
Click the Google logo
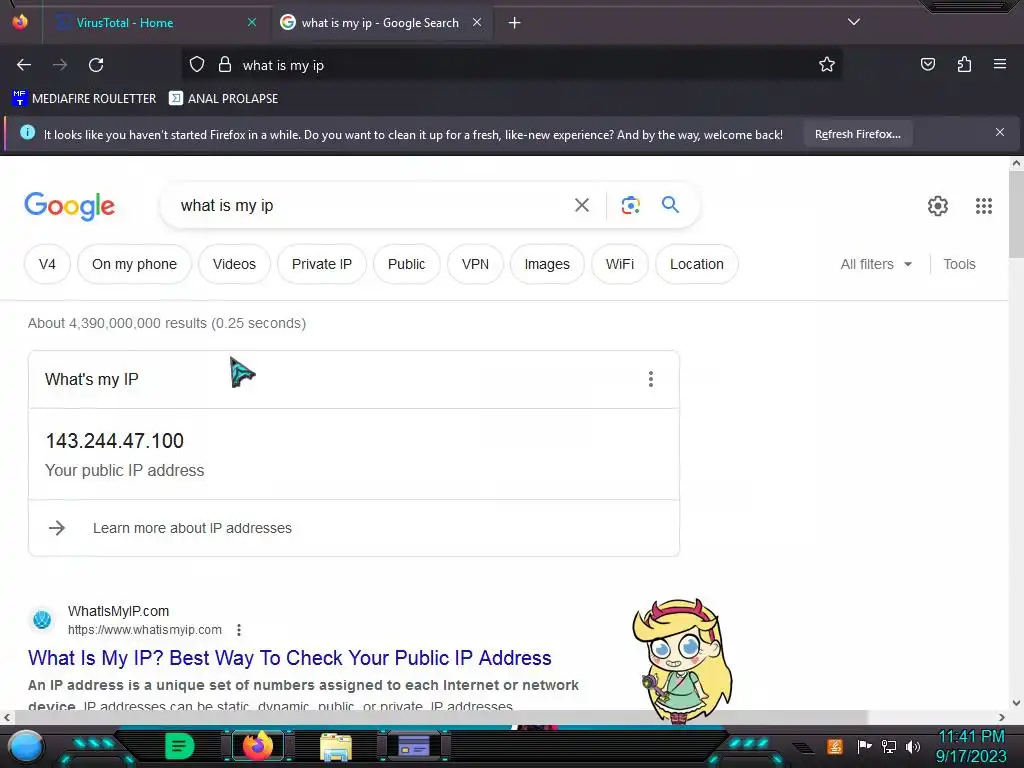(x=69, y=206)
